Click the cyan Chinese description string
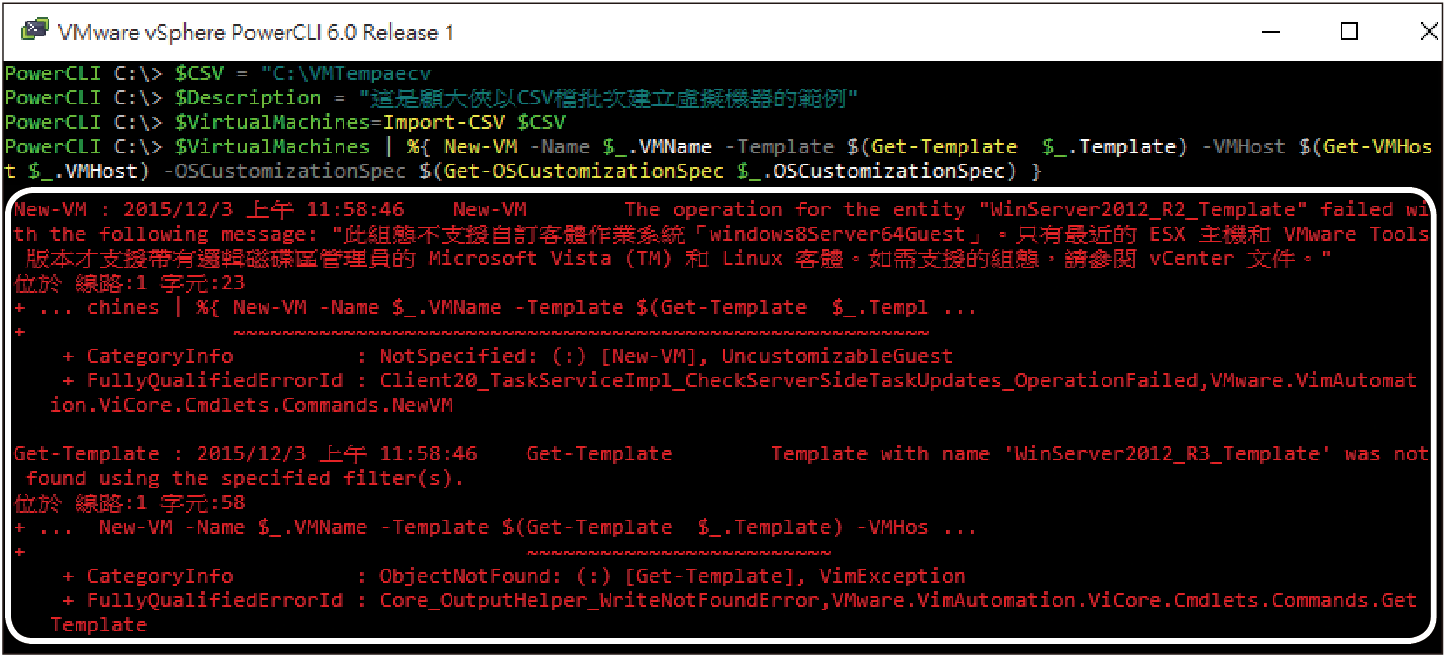The width and height of the screenshot is (1447, 659). click(610, 98)
